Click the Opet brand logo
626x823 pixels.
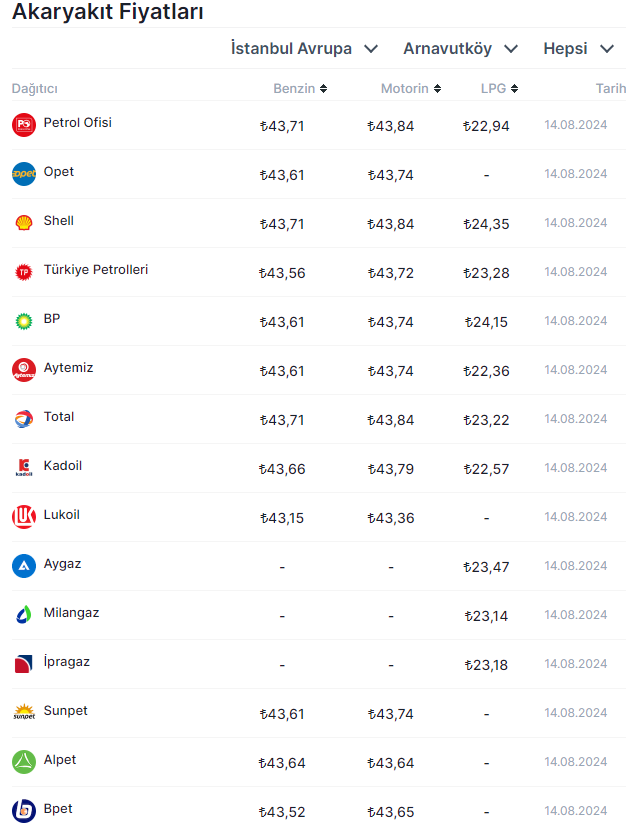[23, 174]
